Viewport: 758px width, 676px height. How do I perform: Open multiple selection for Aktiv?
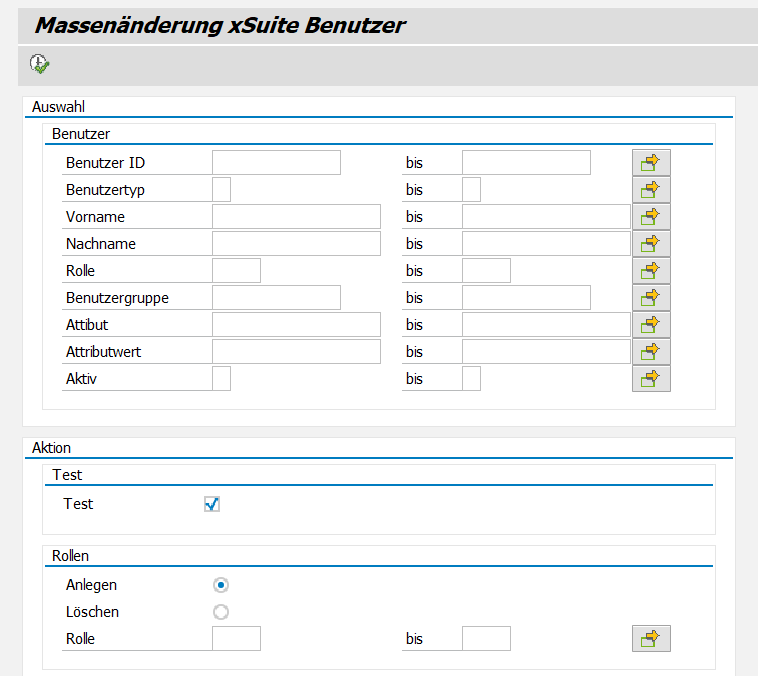pyautogui.click(x=651, y=379)
